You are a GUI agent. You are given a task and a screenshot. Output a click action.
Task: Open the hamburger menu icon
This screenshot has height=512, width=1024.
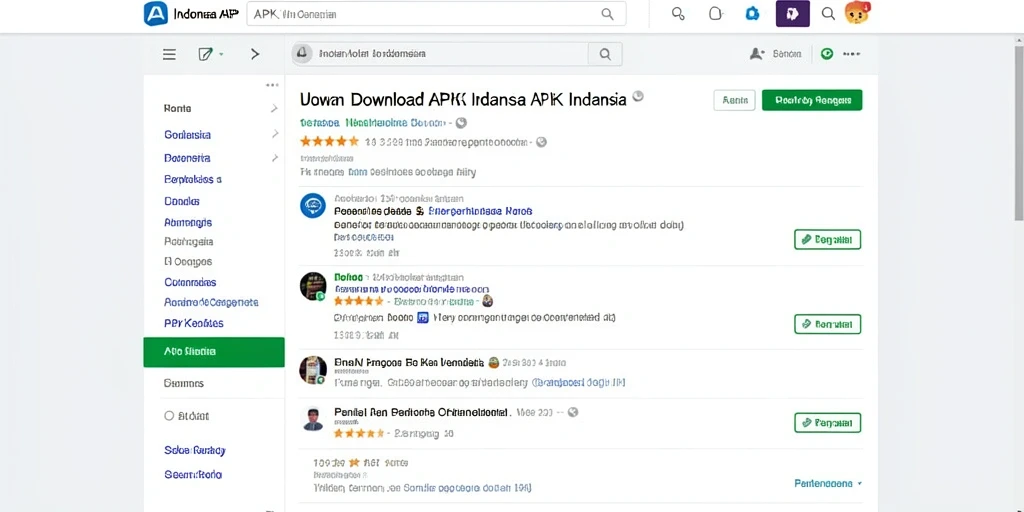point(169,54)
